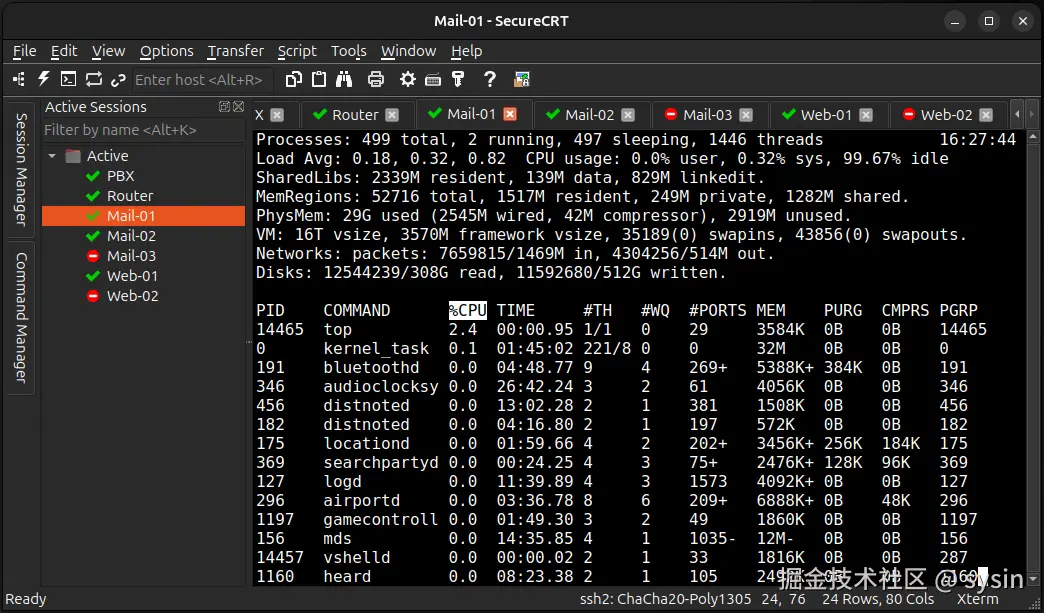Image resolution: width=1044 pixels, height=613 pixels.
Task: Reconnect the session via the loop arrows icon
Action: 94,80
